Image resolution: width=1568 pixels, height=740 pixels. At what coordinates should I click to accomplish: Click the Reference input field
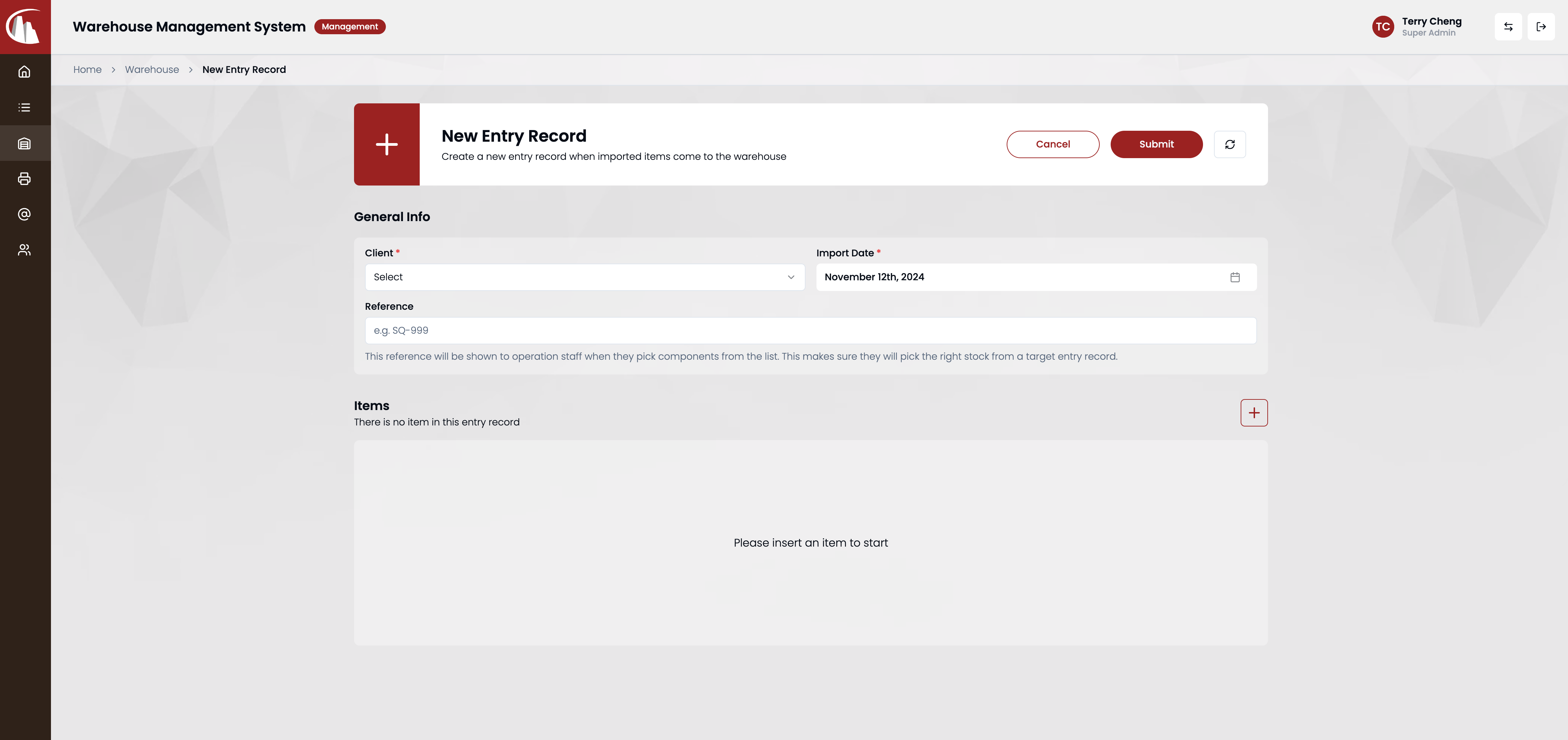point(810,331)
